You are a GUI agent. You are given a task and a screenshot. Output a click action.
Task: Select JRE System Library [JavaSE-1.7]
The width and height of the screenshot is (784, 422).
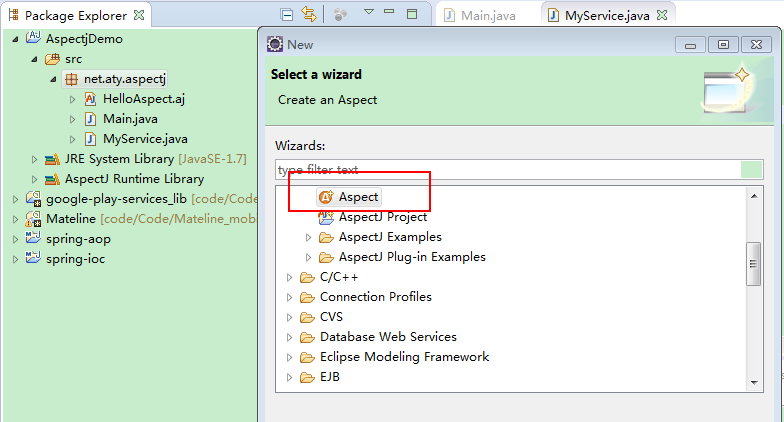155,159
